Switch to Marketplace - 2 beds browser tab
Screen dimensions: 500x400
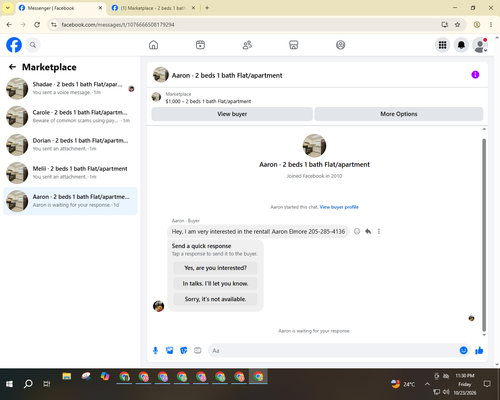(153, 8)
